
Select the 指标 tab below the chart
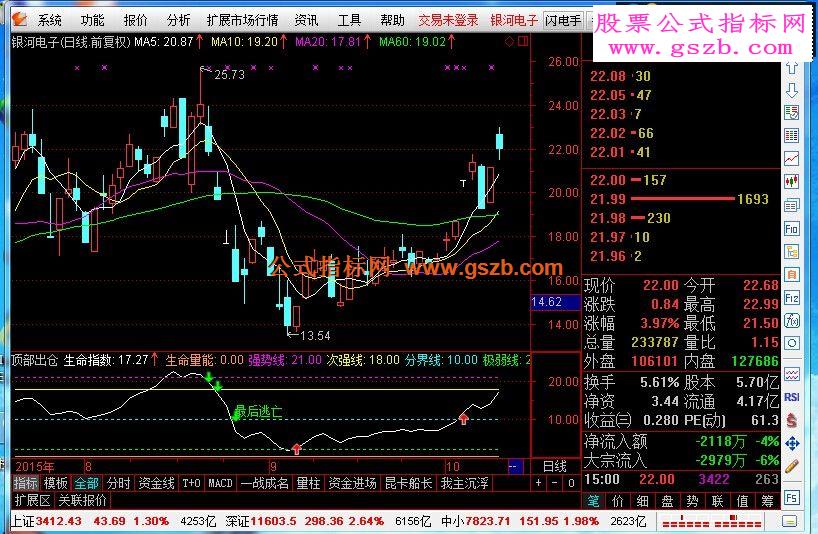click(x=26, y=483)
